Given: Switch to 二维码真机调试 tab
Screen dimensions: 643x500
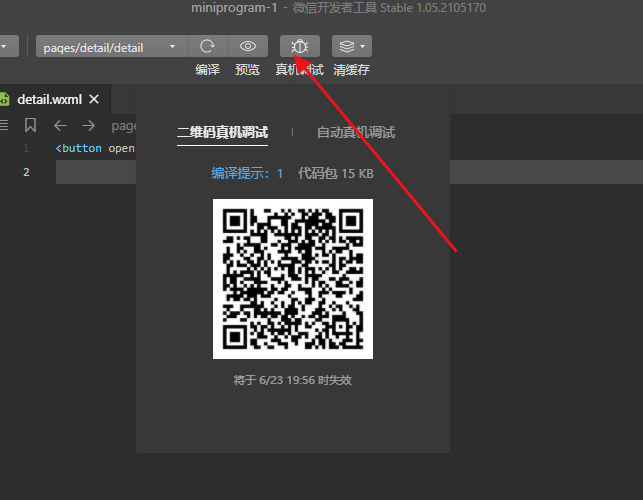Looking at the screenshot, I should coord(222,132).
